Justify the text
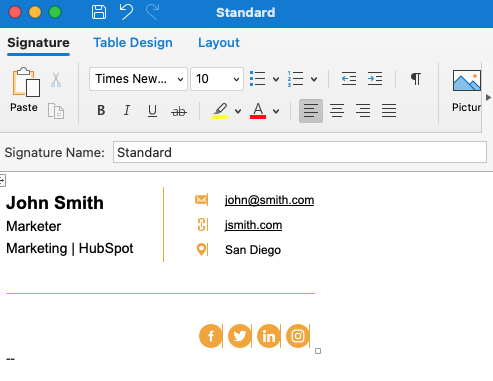 coord(389,111)
